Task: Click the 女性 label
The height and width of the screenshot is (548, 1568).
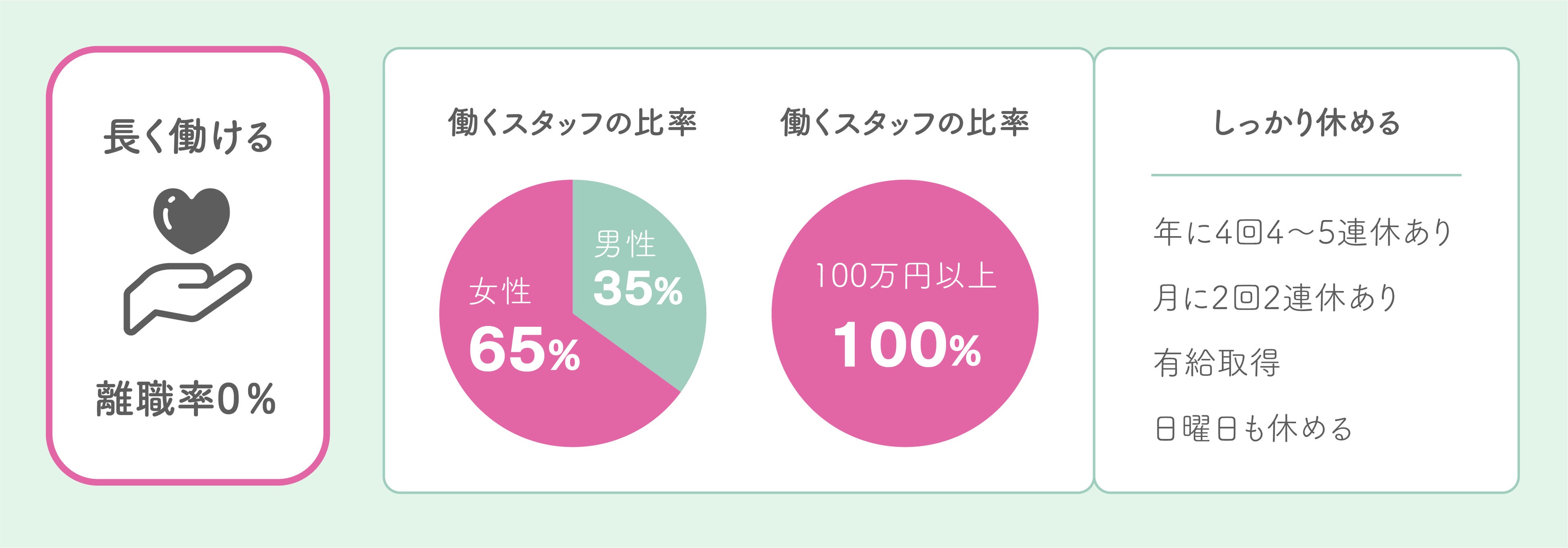Action: [x=500, y=291]
